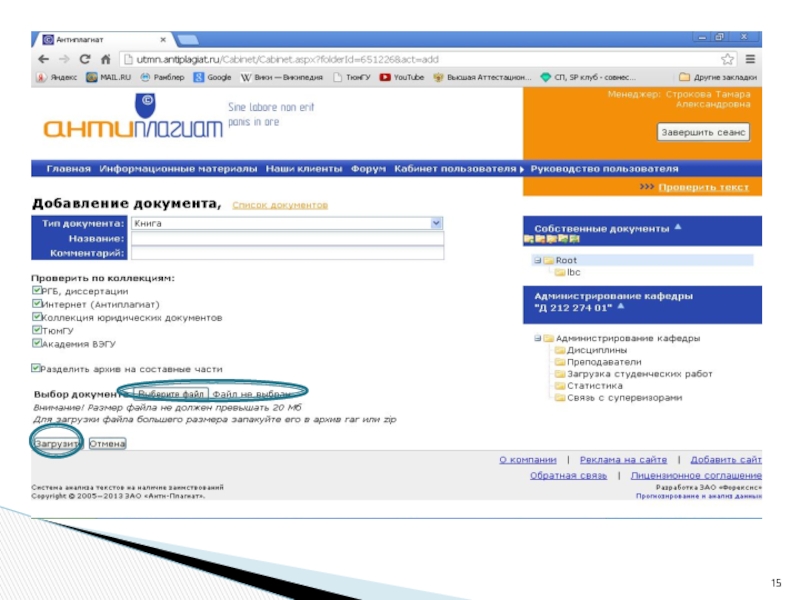Image resolution: width=800 pixels, height=600 pixels.
Task: Click the Название input field
Action: click(x=287, y=238)
